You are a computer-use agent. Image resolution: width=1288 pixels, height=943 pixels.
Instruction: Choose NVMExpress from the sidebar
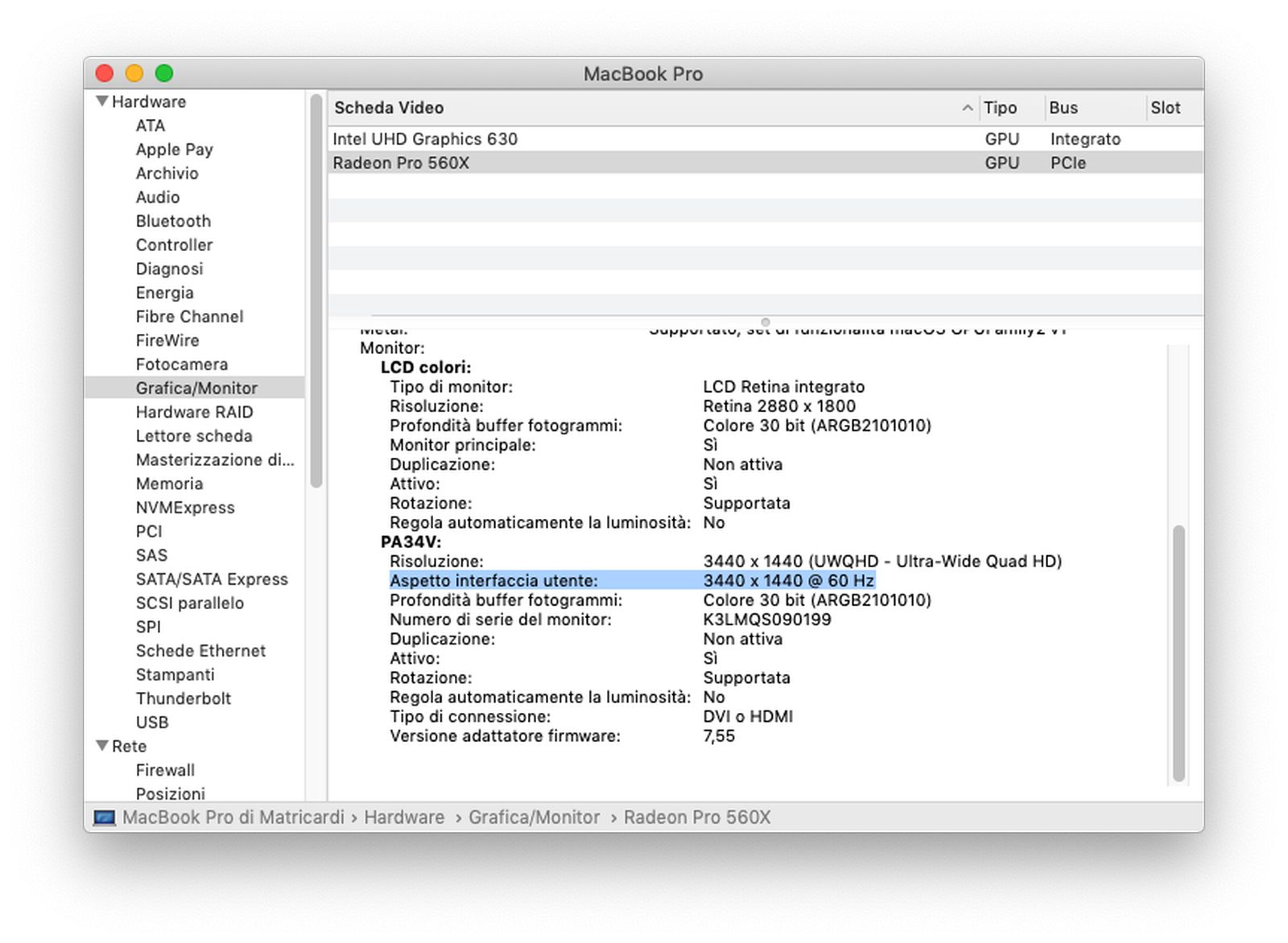tap(185, 508)
